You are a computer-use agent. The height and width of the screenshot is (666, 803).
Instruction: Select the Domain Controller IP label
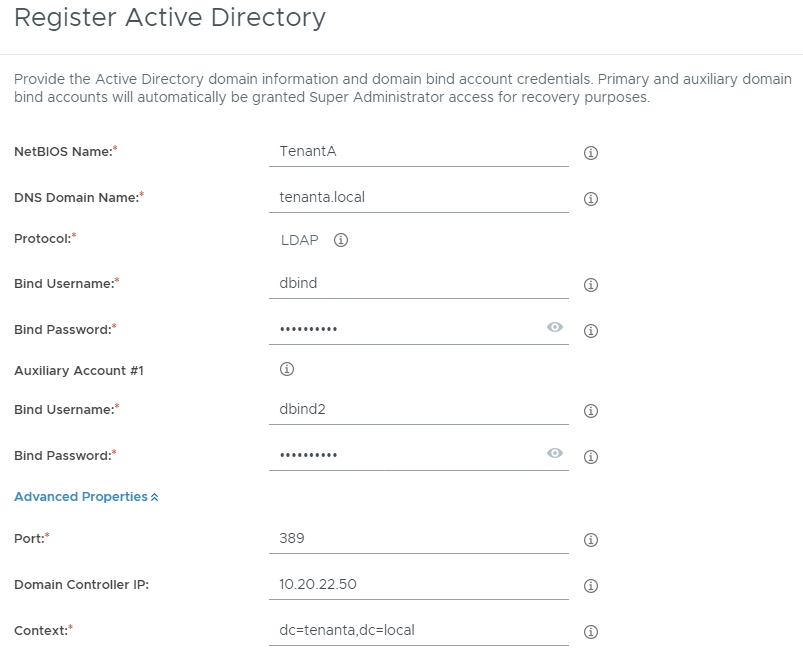(x=81, y=585)
